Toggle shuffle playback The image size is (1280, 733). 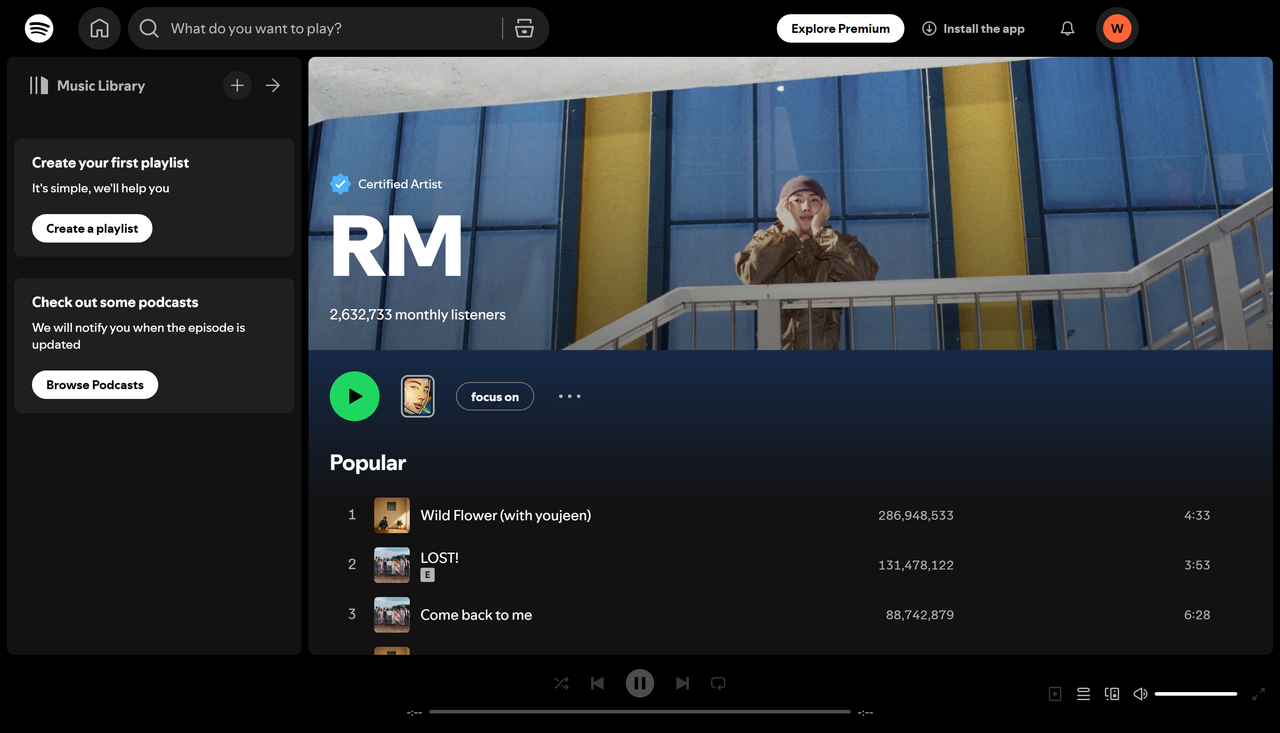point(561,683)
